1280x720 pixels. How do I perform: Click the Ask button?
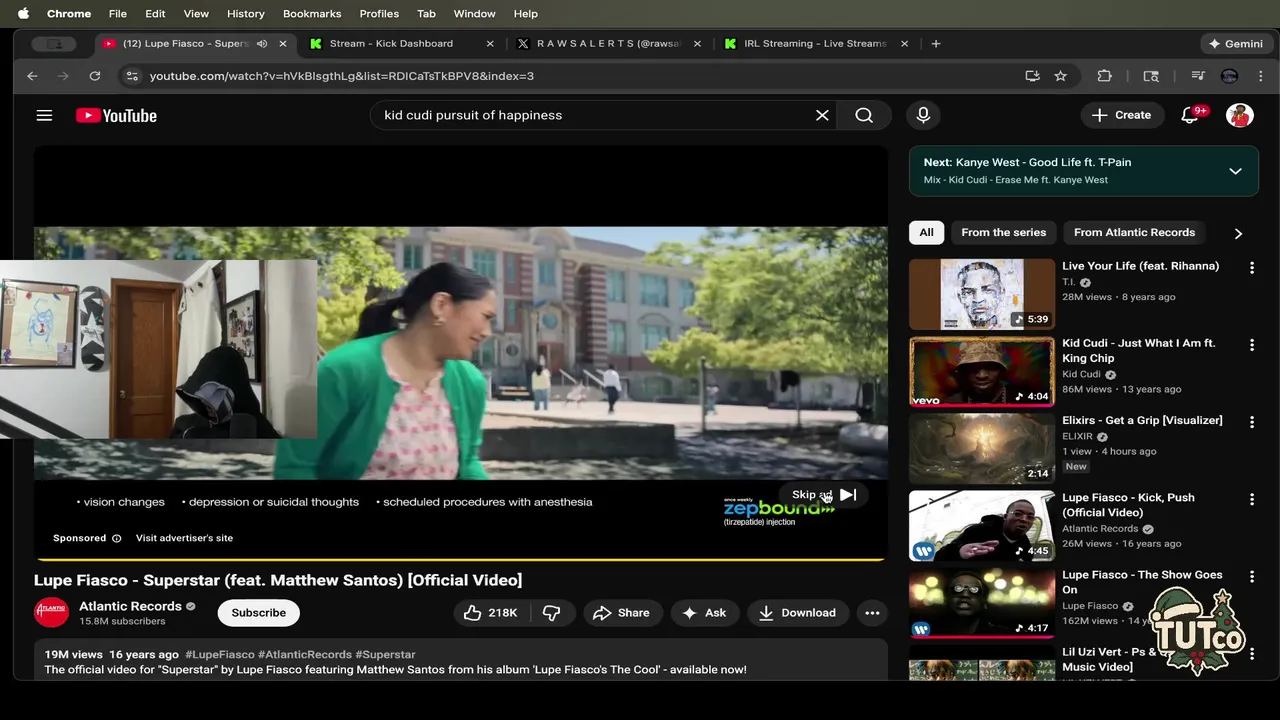(704, 613)
